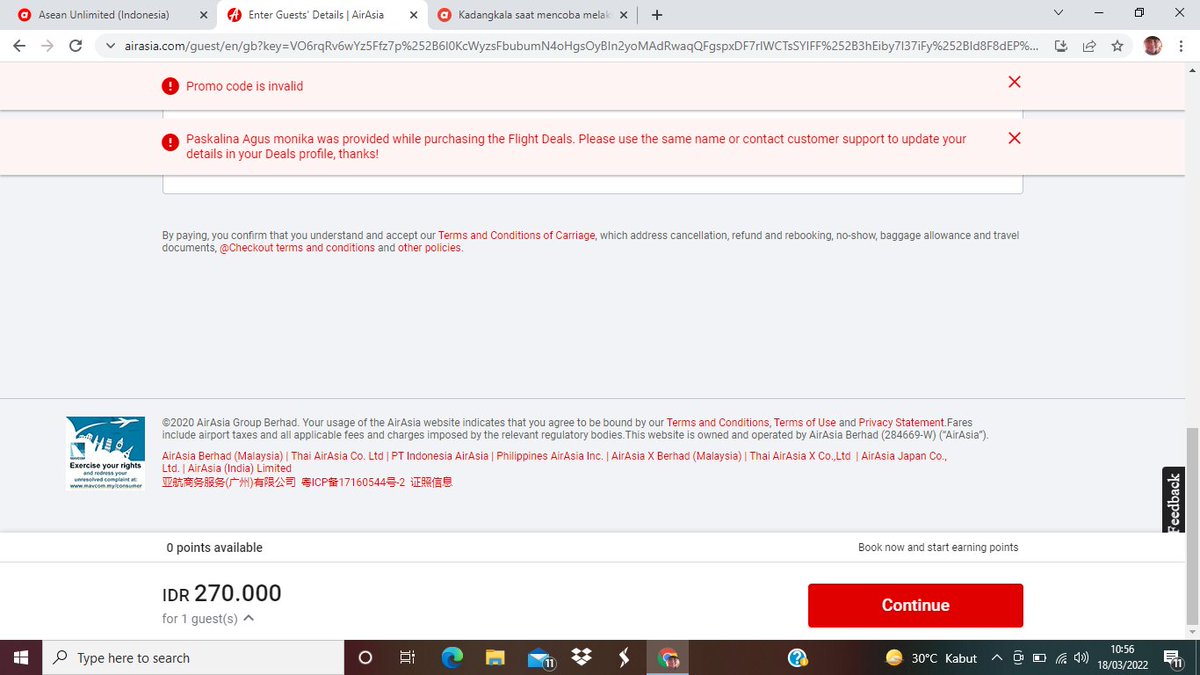Switch to Kadangkala saat mencoba tab
The image size is (1200, 675).
(x=532, y=15)
